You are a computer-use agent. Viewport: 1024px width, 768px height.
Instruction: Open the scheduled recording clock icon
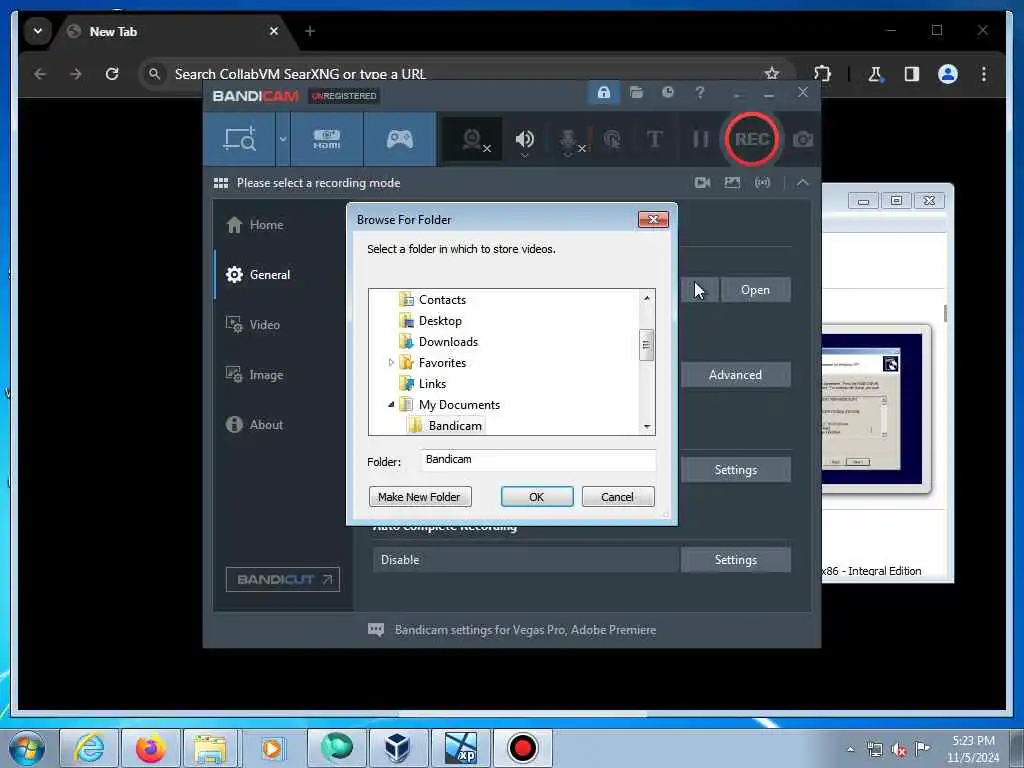click(667, 93)
